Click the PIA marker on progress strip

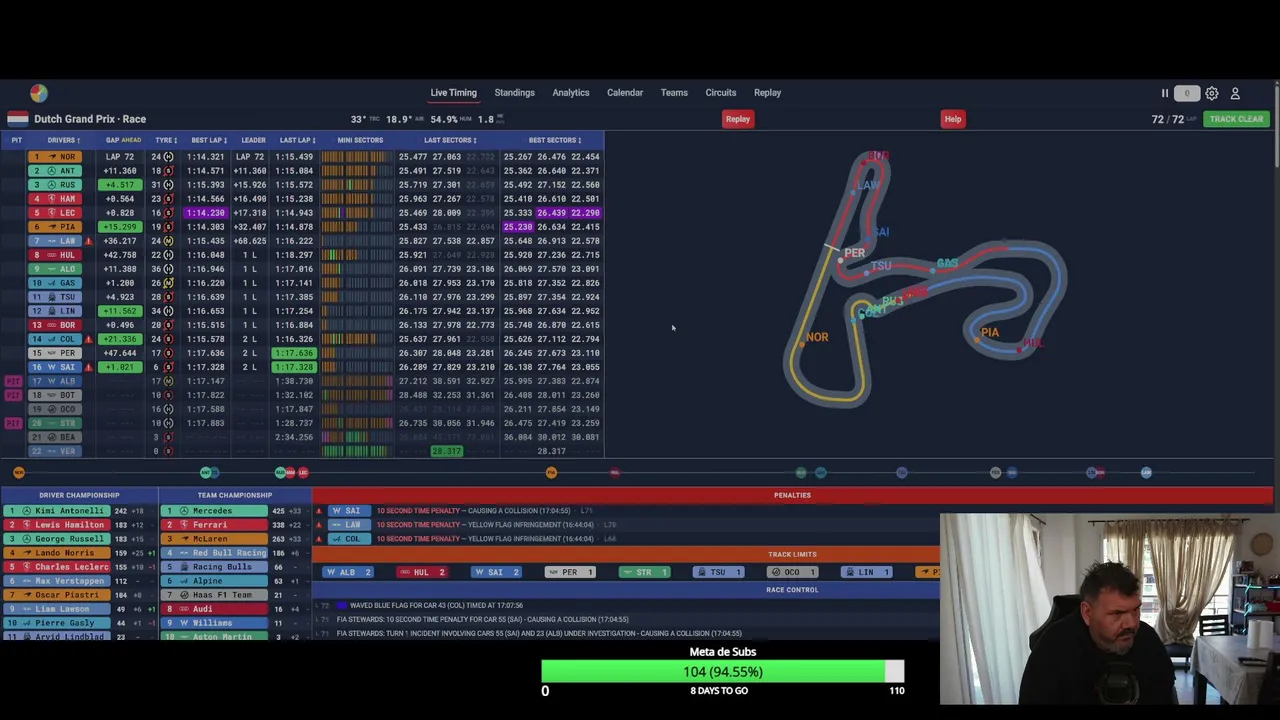[551, 472]
